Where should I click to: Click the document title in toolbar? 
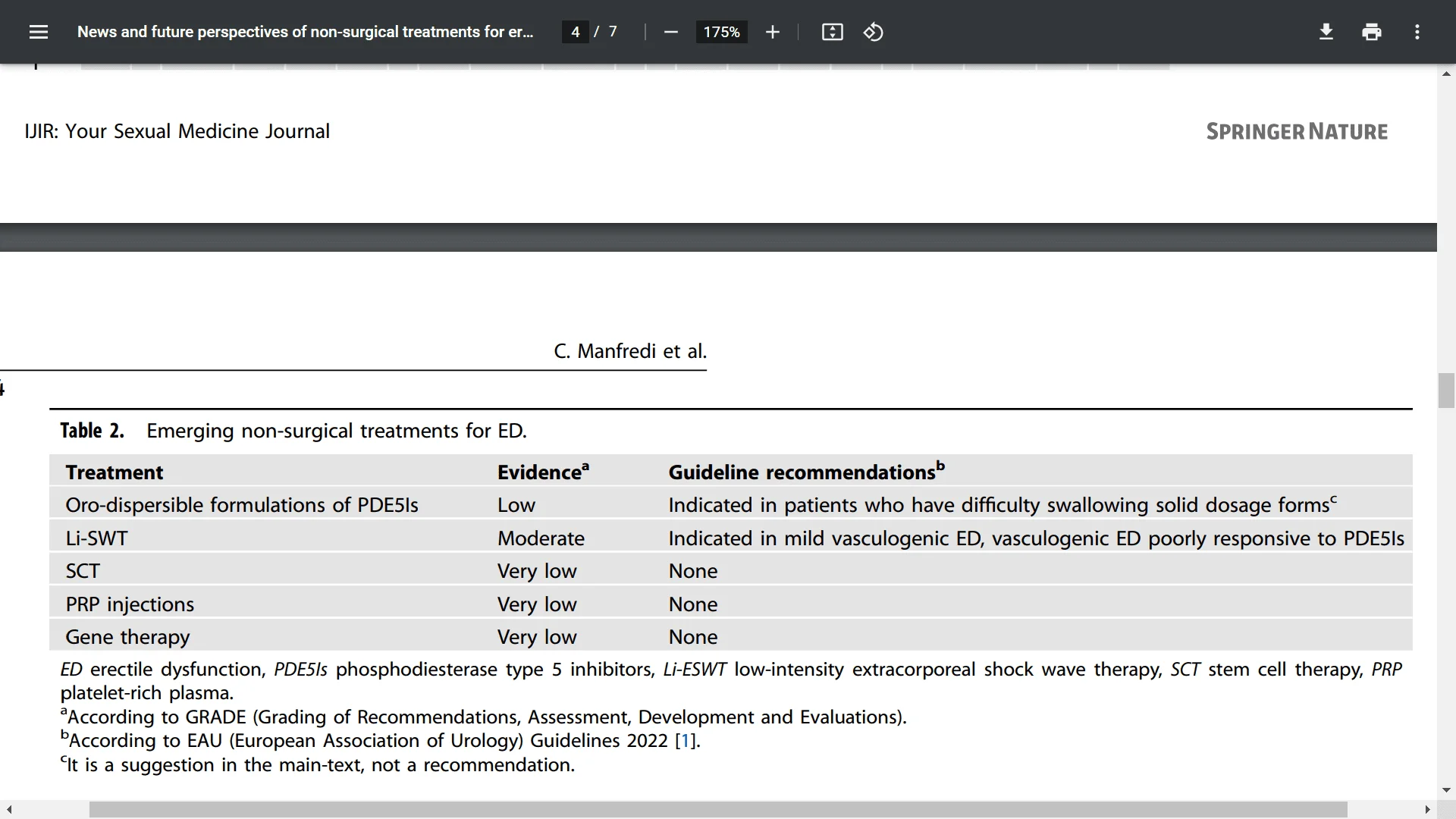click(306, 32)
